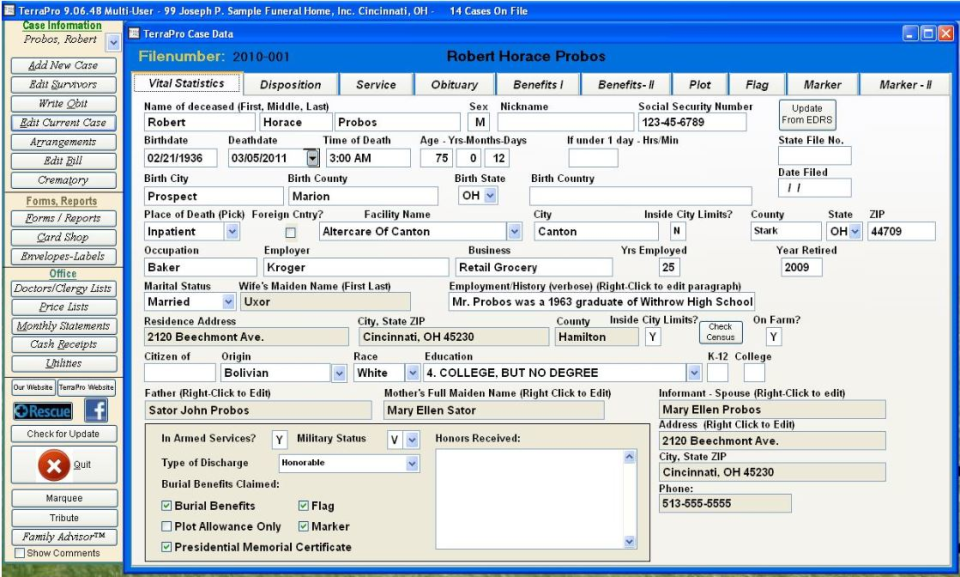Switch to the Disposition tab
This screenshot has height=577, width=960.
point(290,85)
